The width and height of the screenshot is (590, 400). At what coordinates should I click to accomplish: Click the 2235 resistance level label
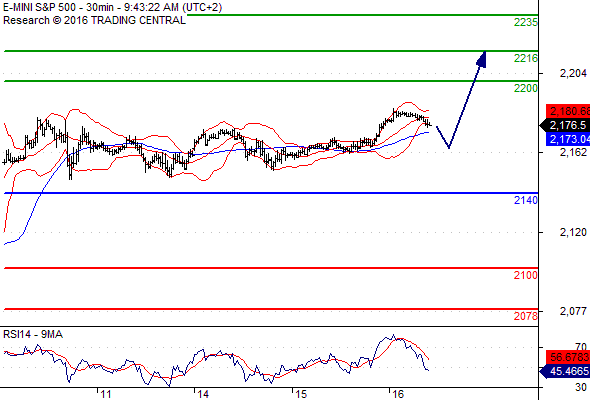pos(526,23)
